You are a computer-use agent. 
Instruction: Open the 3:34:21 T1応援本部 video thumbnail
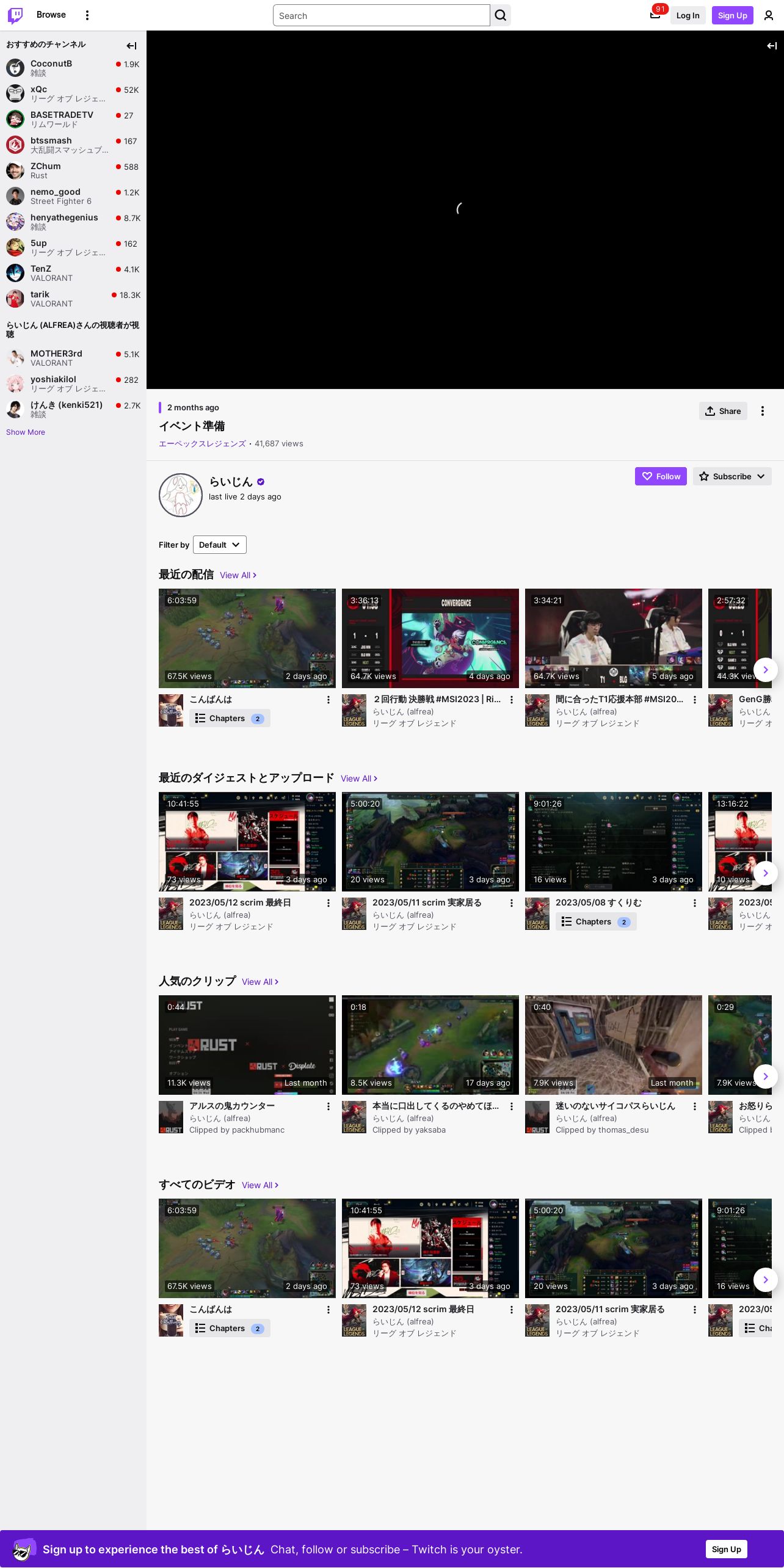coord(614,638)
